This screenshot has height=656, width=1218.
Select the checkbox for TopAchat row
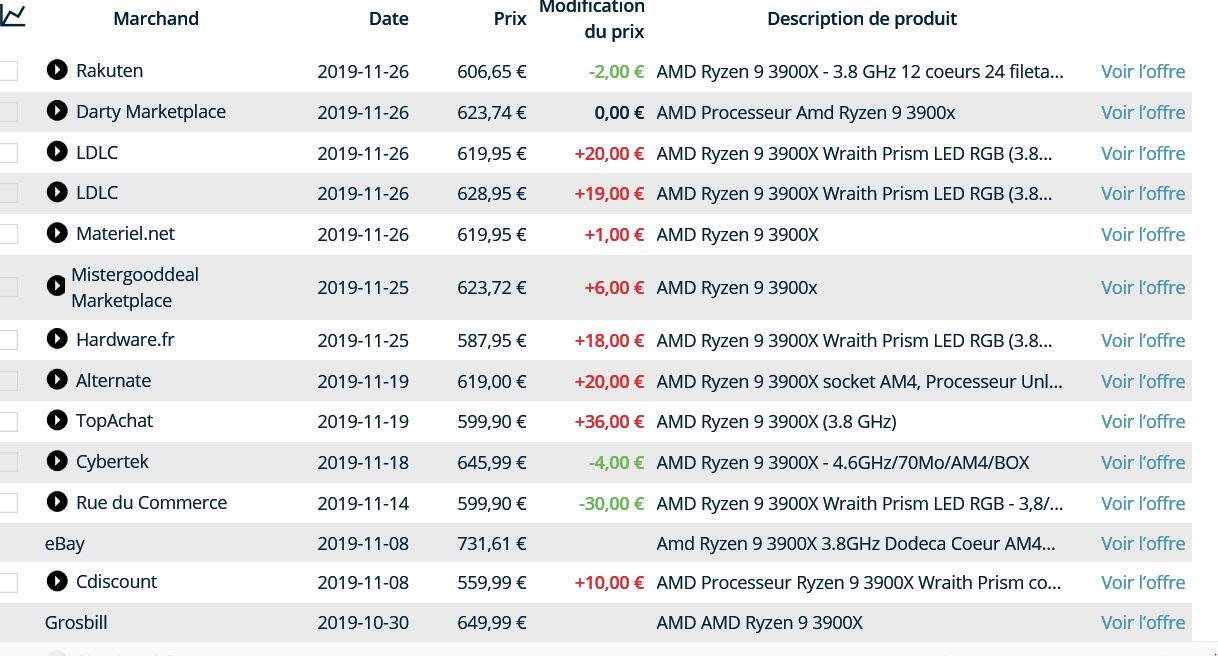(9, 421)
